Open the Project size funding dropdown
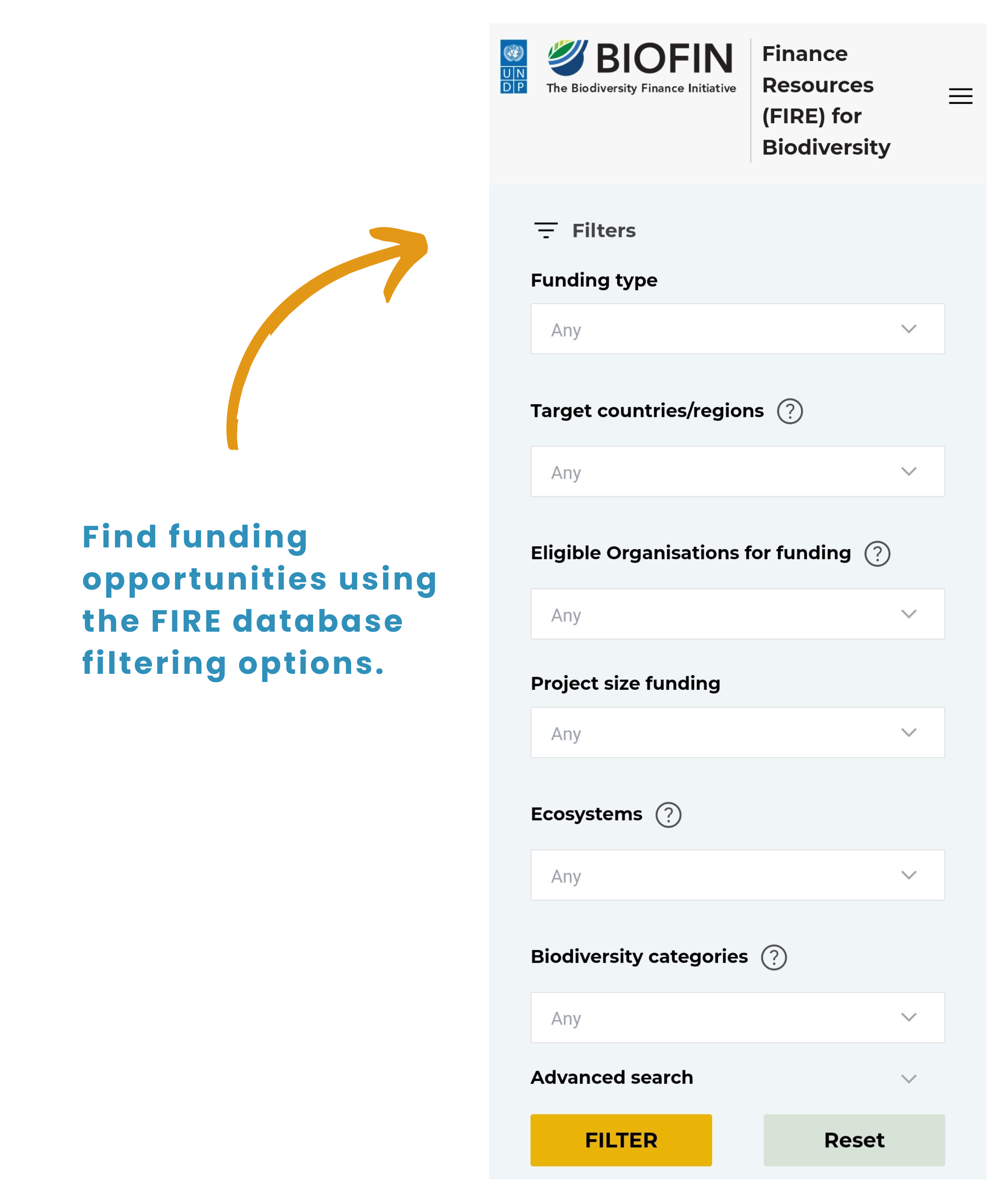Image resolution: width=1008 pixels, height=1202 pixels. coord(737,733)
